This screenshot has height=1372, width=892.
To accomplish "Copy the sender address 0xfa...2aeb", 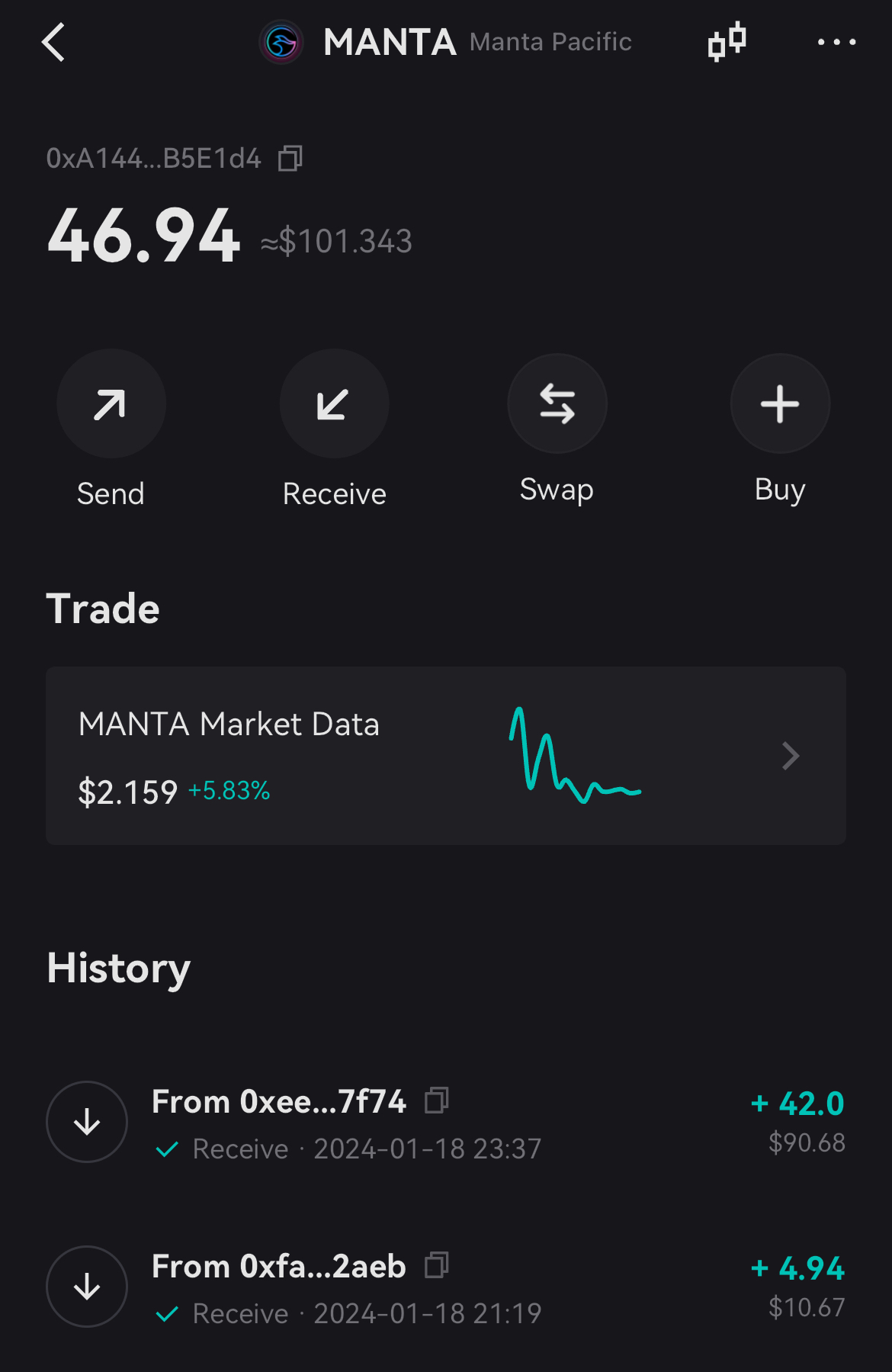I will pos(437,1264).
